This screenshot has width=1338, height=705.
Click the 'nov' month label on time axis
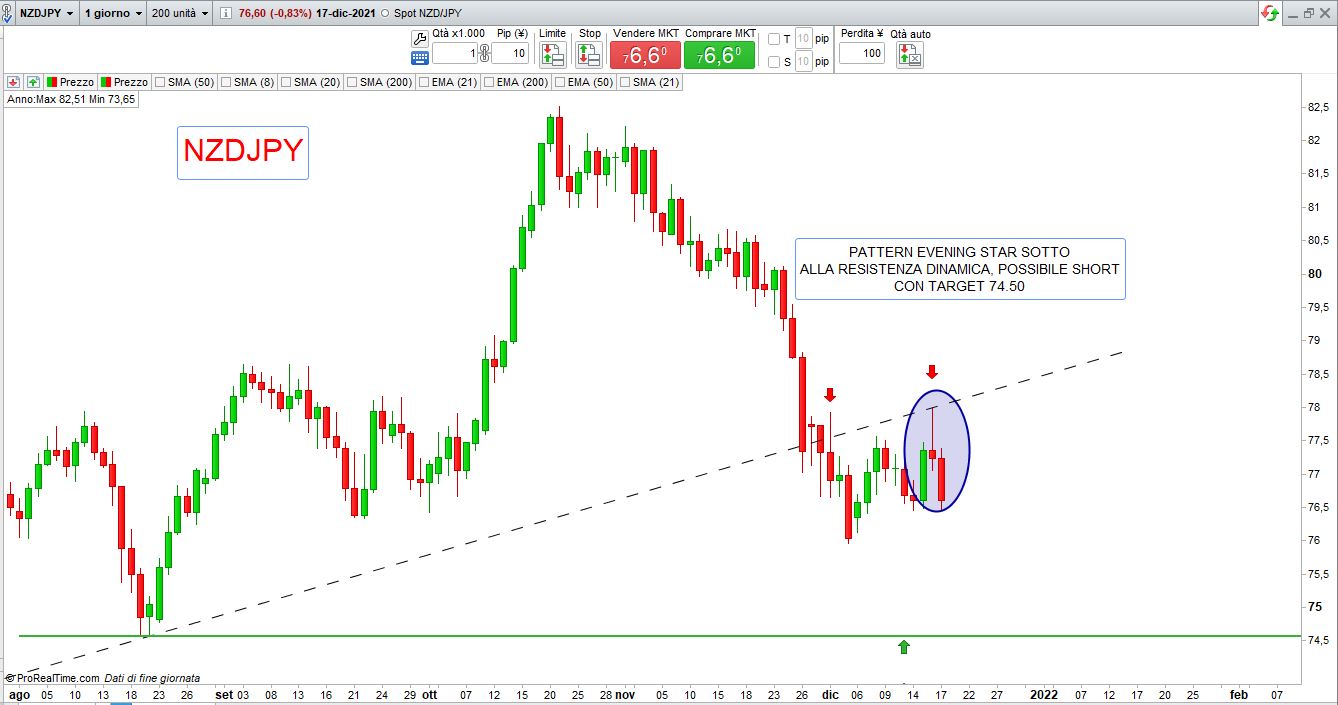click(625, 694)
